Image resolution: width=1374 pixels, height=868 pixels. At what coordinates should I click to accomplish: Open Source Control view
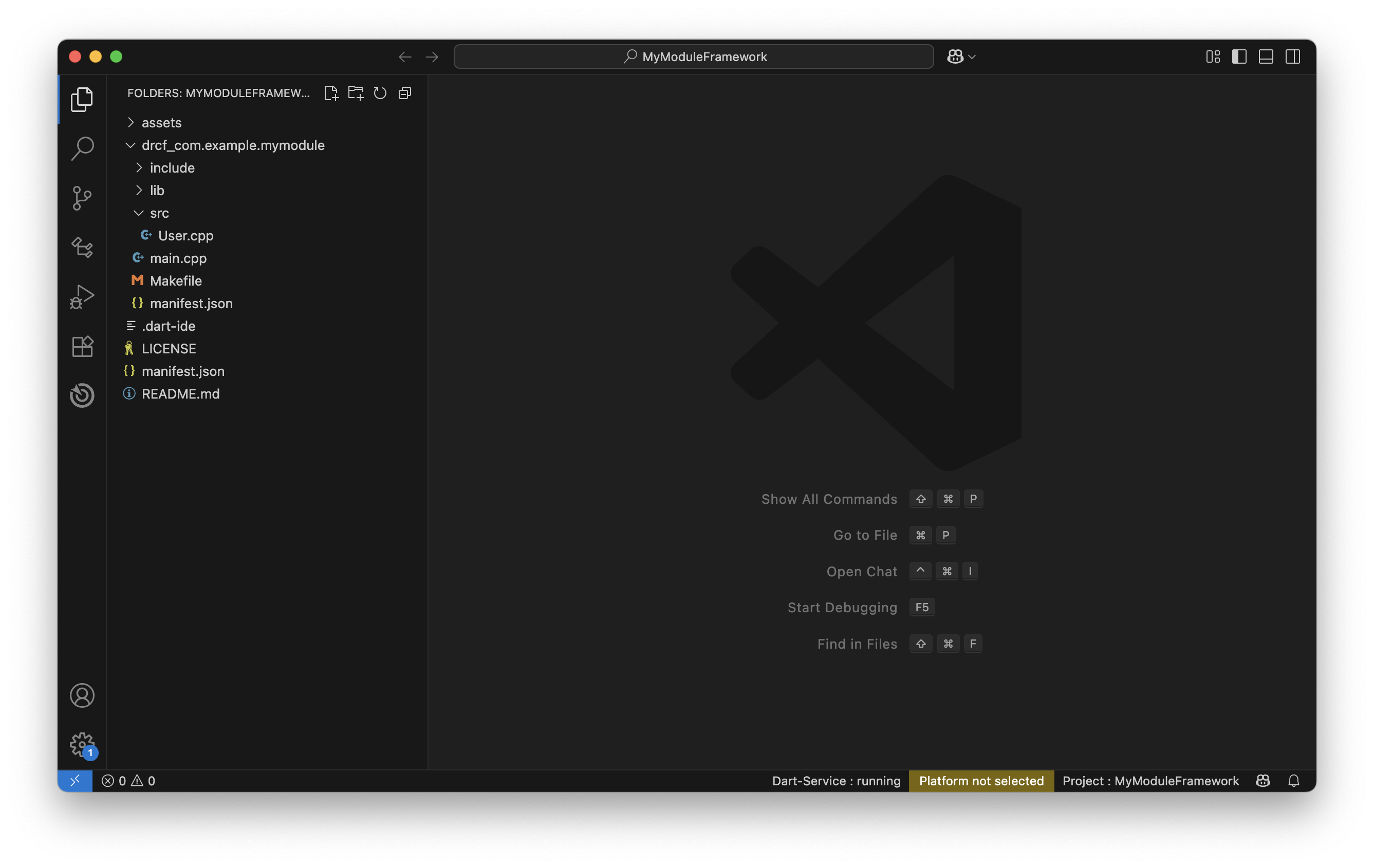pos(82,198)
